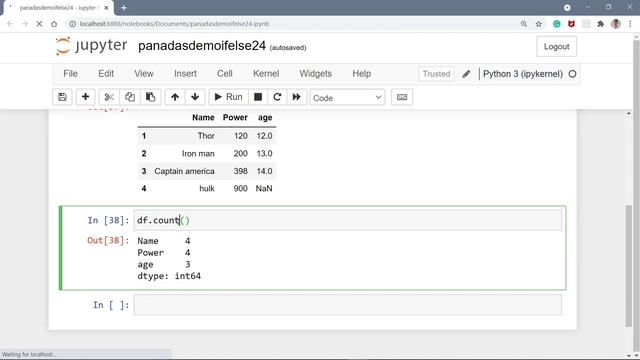This screenshot has width=640, height=360.
Task: Rename notebook title panadasdemoifelse24
Action: coord(202,46)
